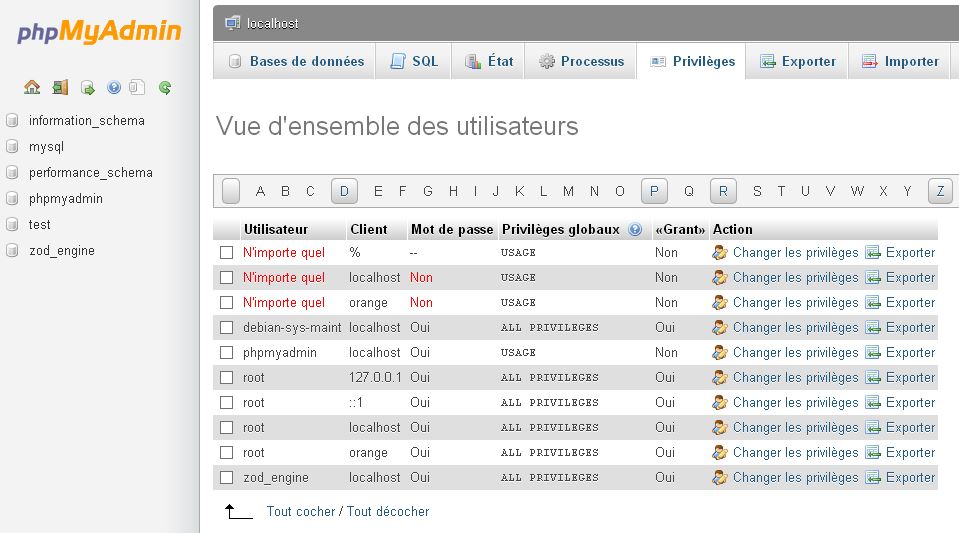Screen dimensions: 959x533
Task: Open the performance_schema database
Action: click(x=91, y=173)
